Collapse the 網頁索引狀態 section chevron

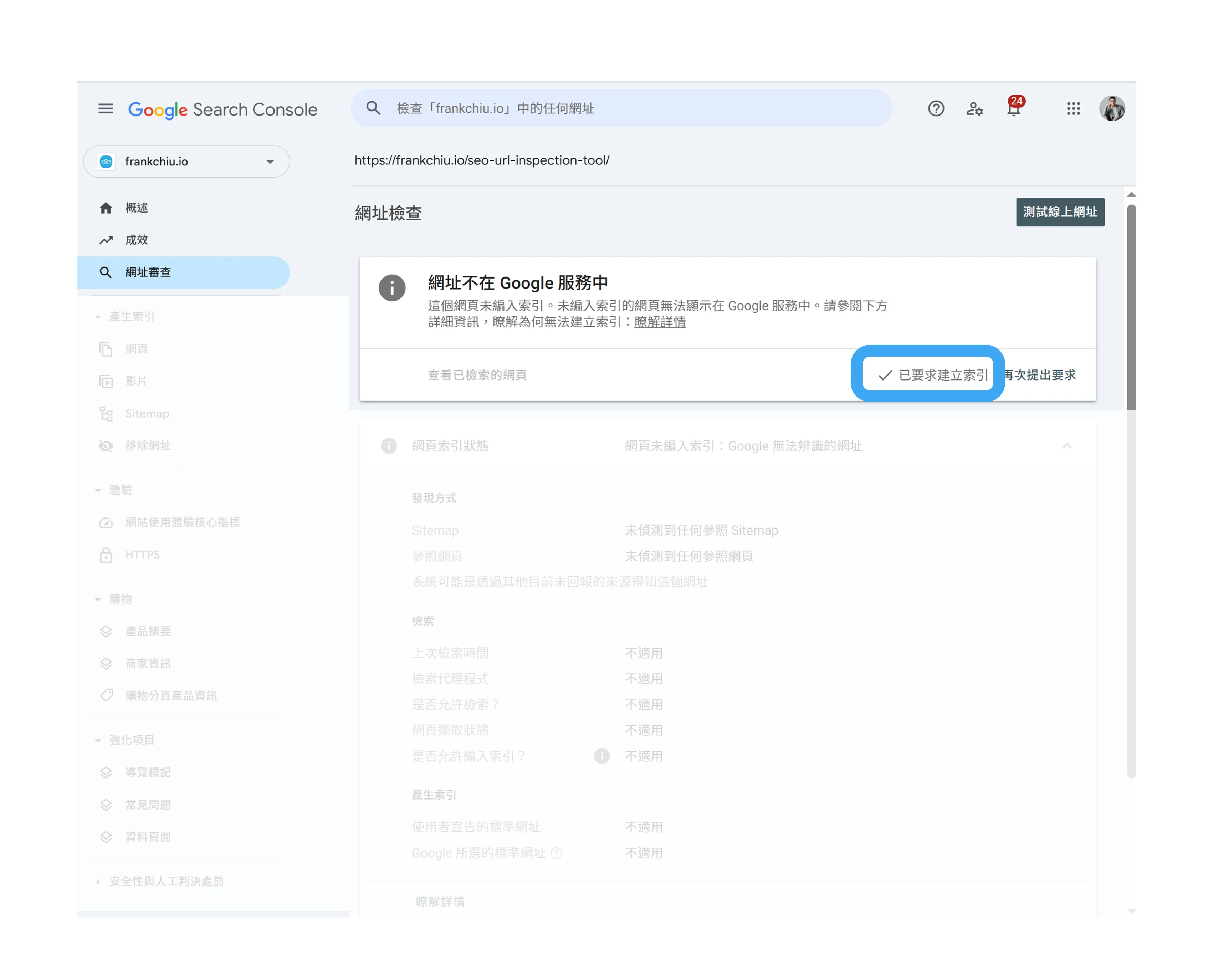click(1066, 446)
